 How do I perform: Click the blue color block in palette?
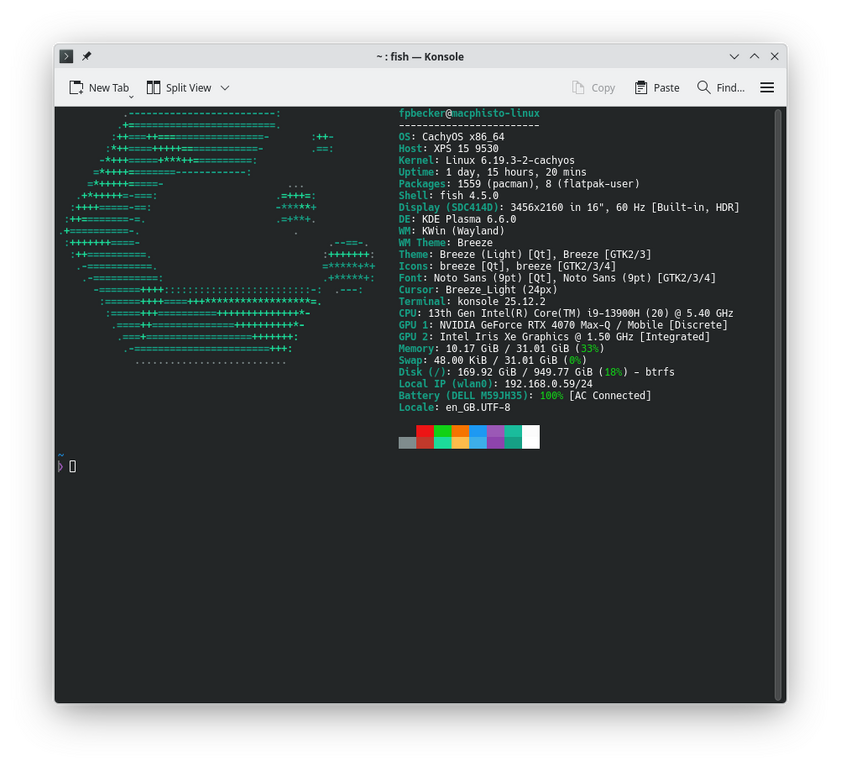pos(478,431)
